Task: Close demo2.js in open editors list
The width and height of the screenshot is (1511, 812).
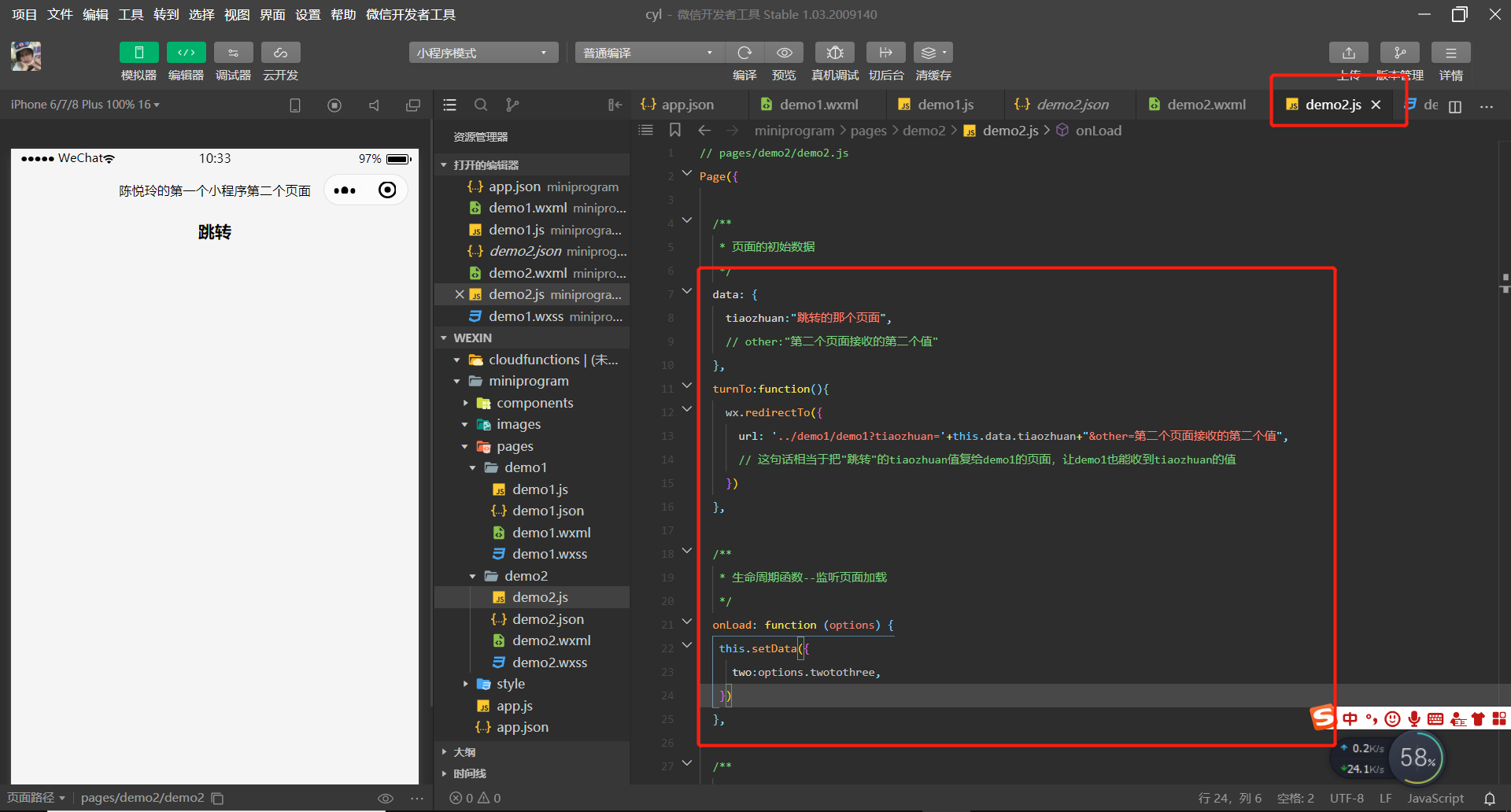Action: 460,294
